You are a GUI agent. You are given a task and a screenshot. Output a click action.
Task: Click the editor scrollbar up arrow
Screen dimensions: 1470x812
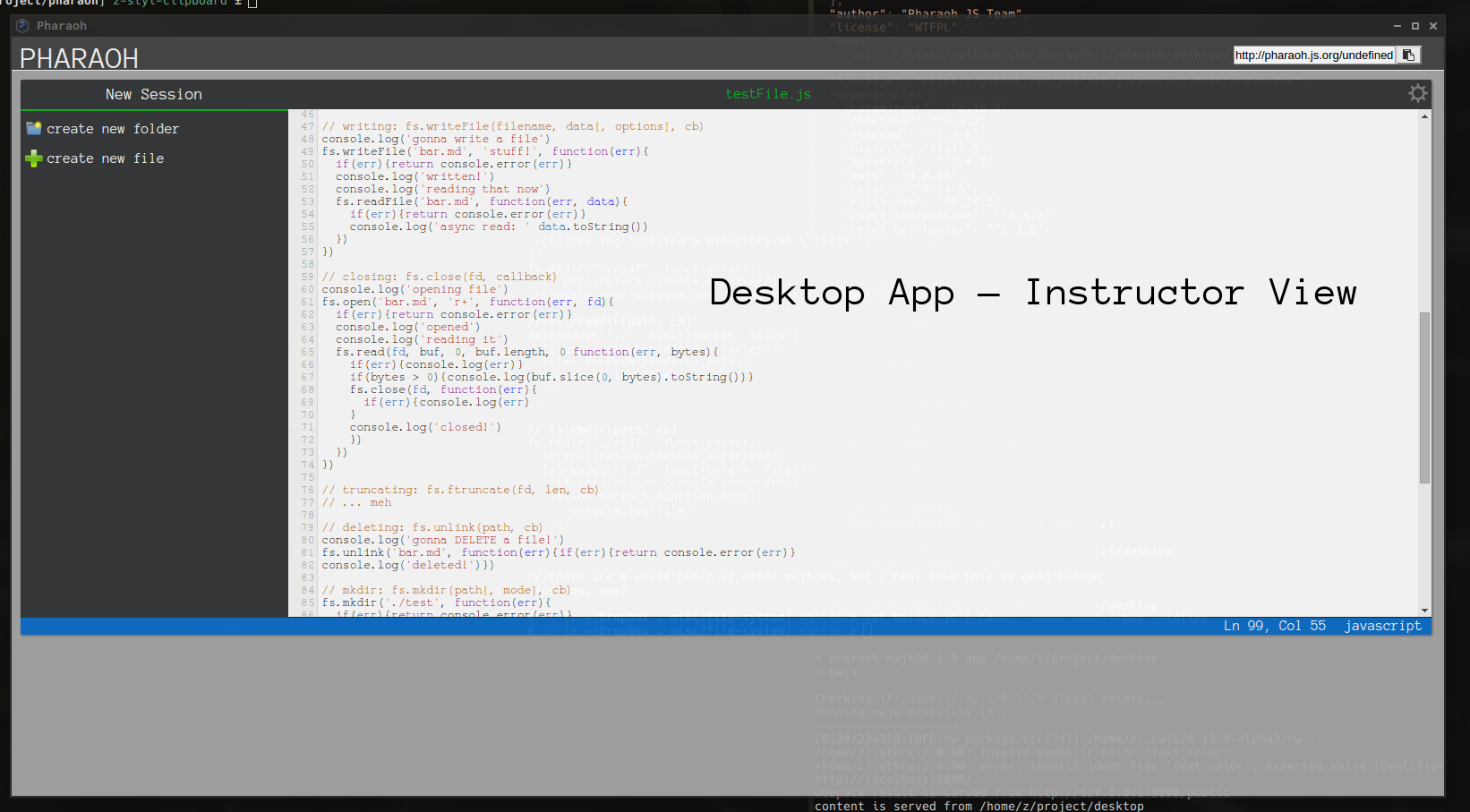point(1424,116)
